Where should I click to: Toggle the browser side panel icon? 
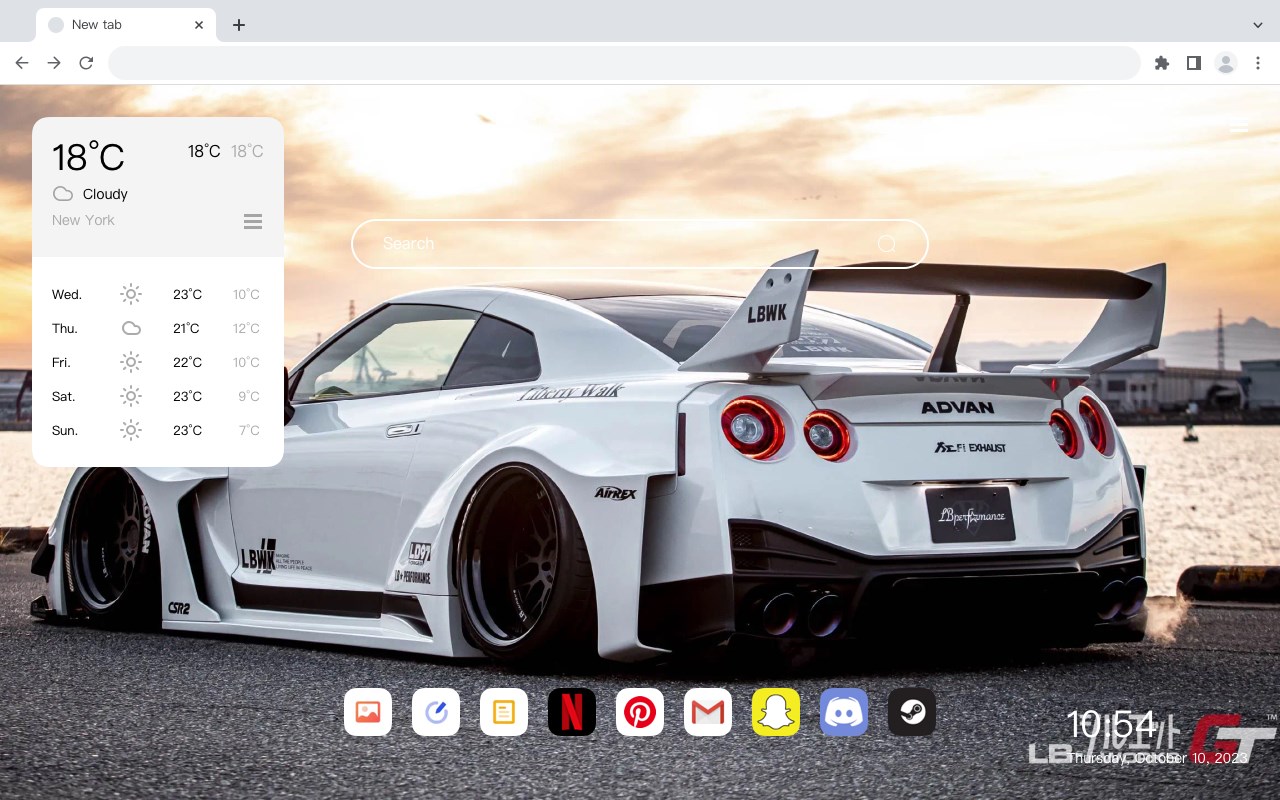pos(1194,63)
